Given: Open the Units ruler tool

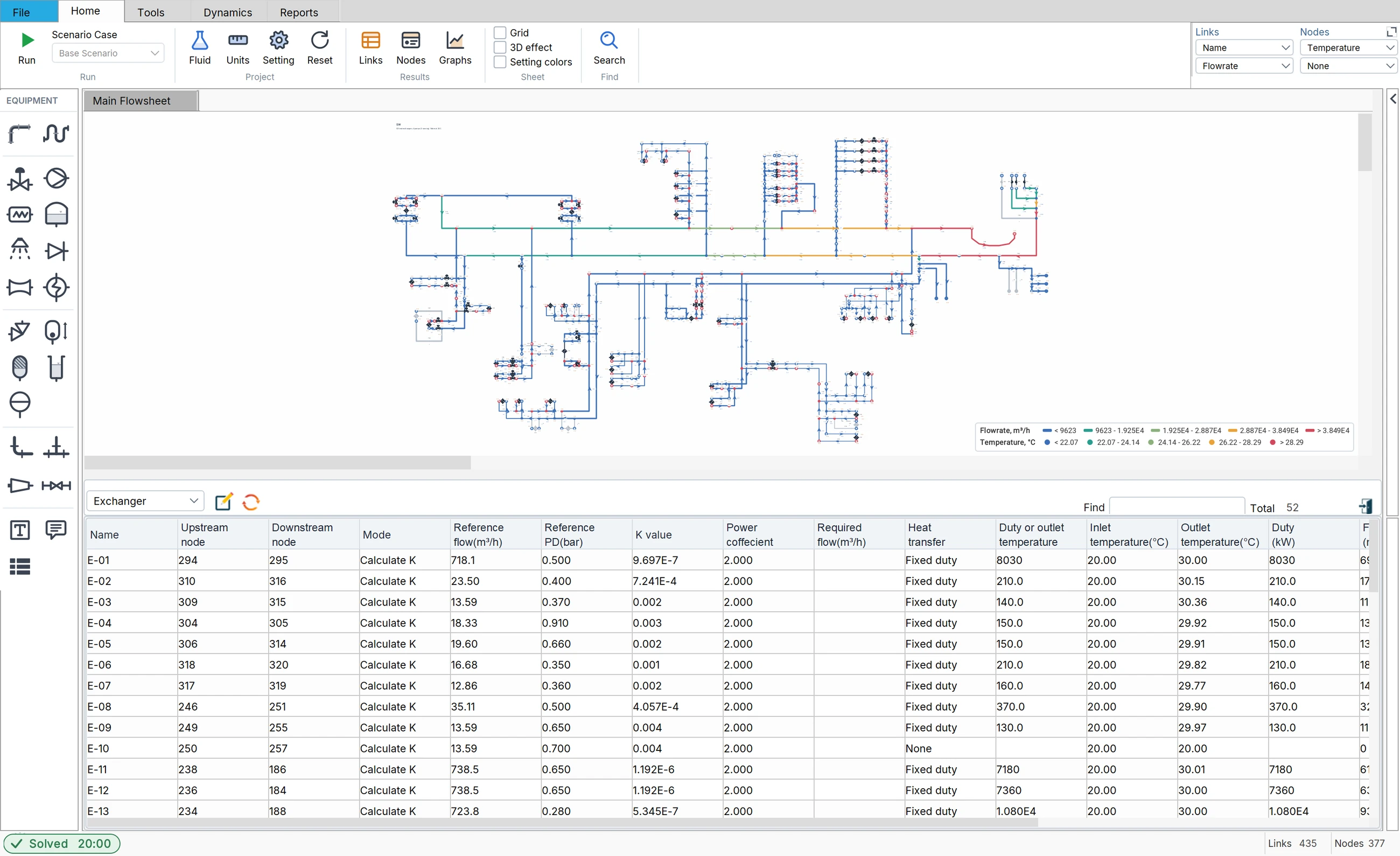Looking at the screenshot, I should coord(237,40).
